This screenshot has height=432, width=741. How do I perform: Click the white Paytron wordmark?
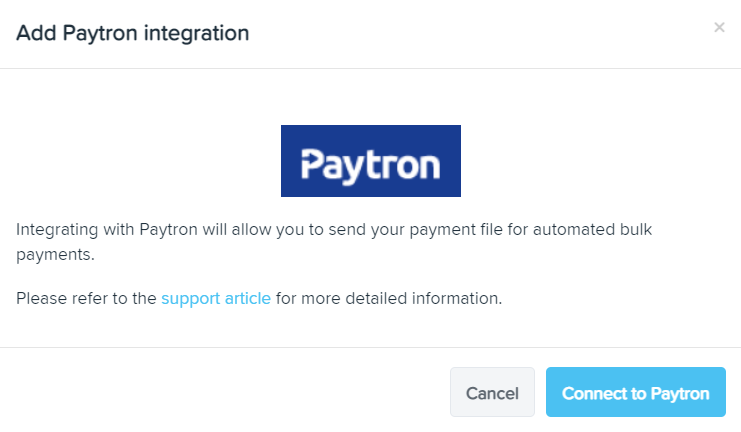[371, 165]
